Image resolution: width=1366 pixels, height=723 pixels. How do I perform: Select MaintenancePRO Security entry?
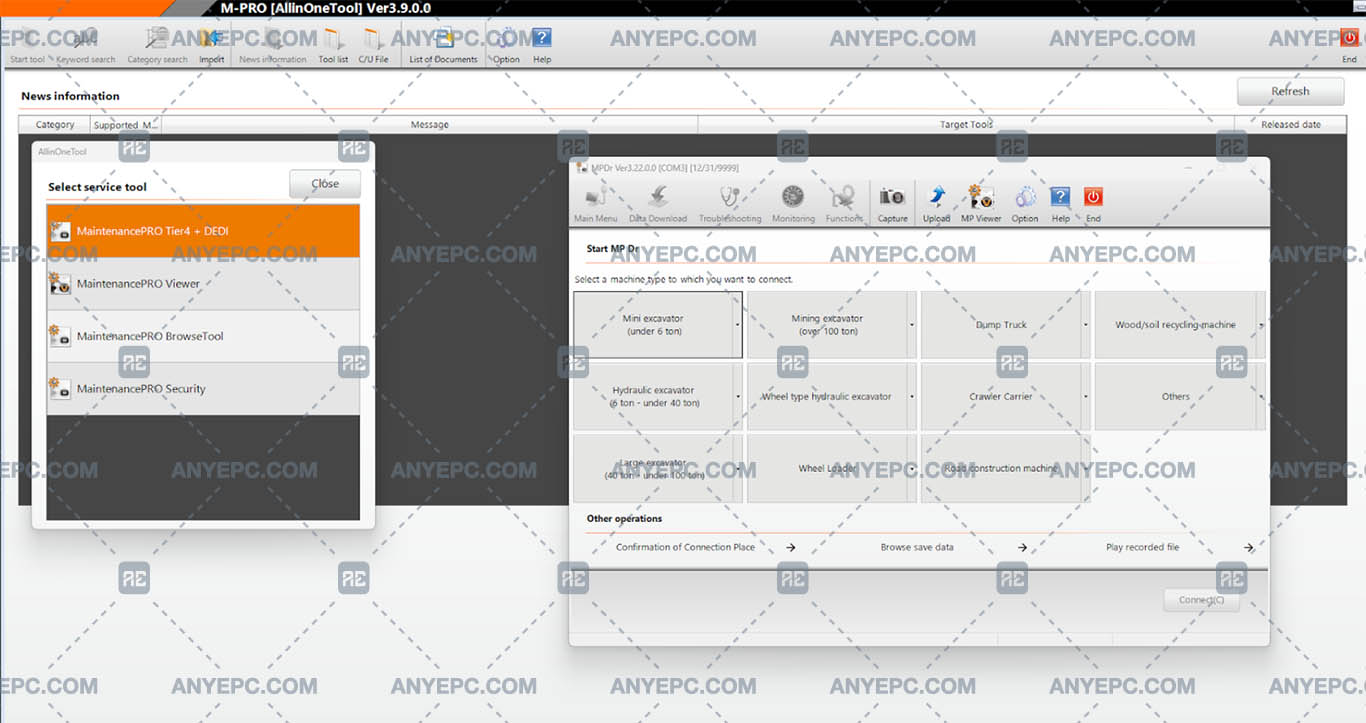[203, 389]
